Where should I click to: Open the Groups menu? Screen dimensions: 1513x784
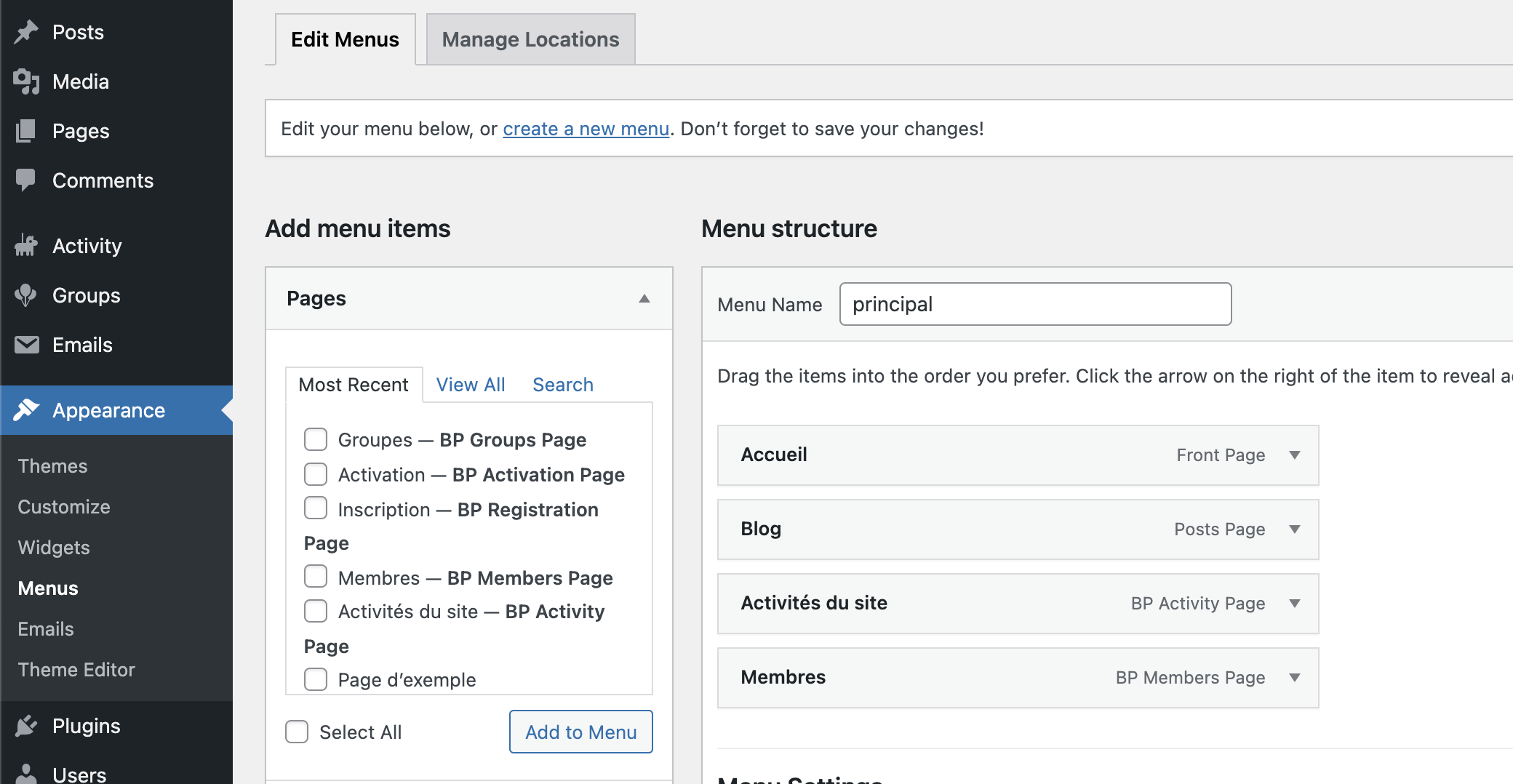click(x=116, y=295)
